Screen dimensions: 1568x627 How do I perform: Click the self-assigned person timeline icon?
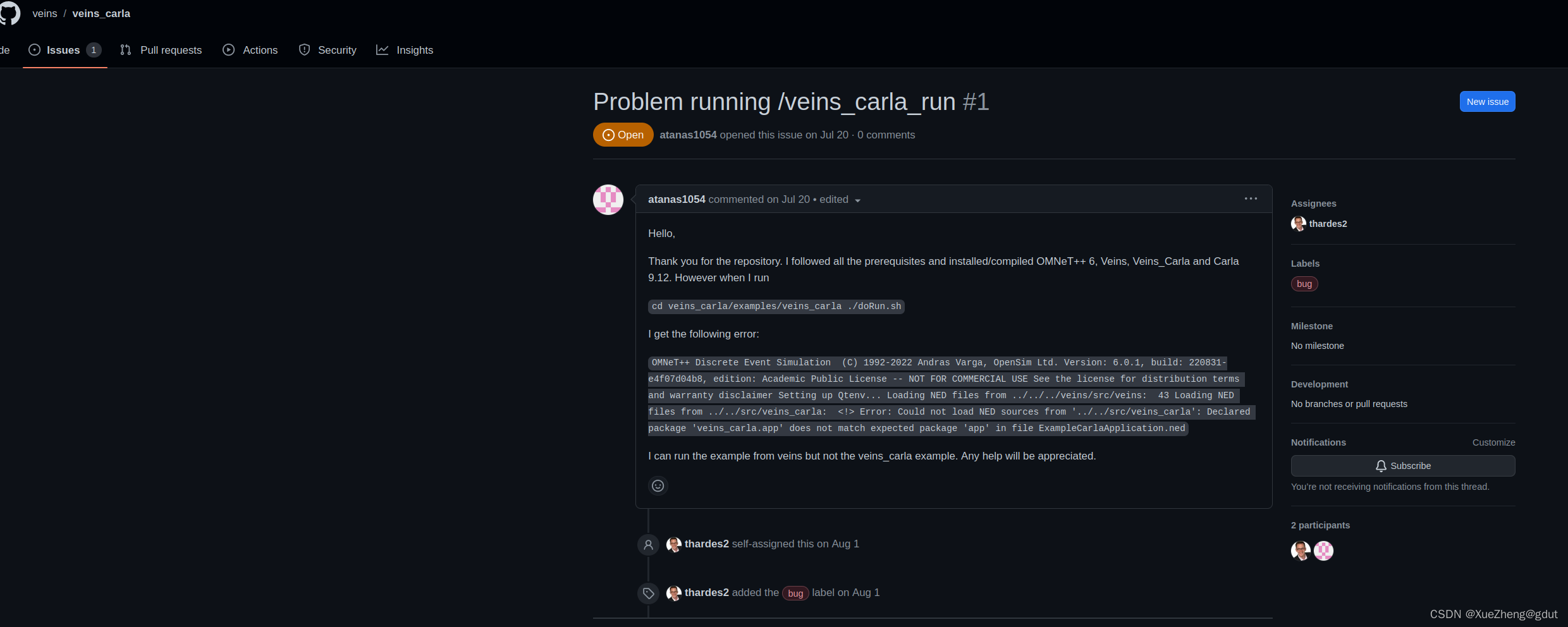click(648, 545)
